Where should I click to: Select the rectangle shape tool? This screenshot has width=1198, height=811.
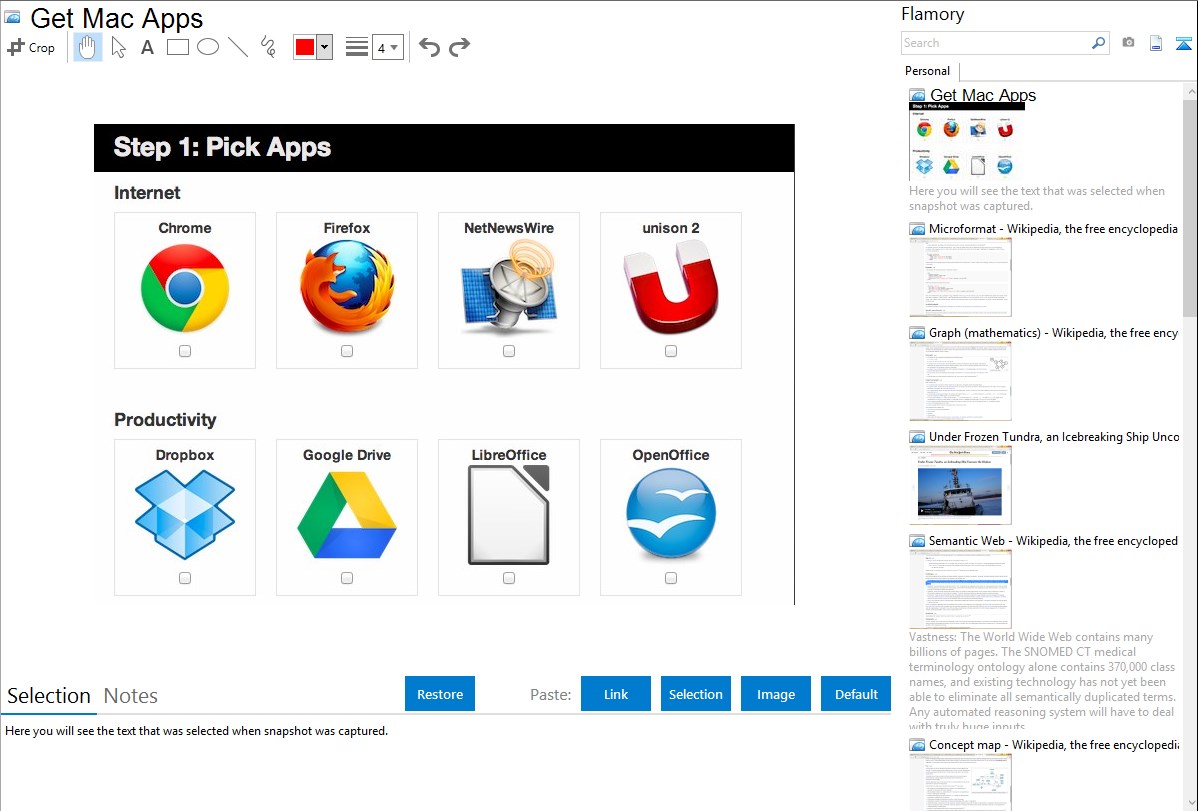click(177, 47)
